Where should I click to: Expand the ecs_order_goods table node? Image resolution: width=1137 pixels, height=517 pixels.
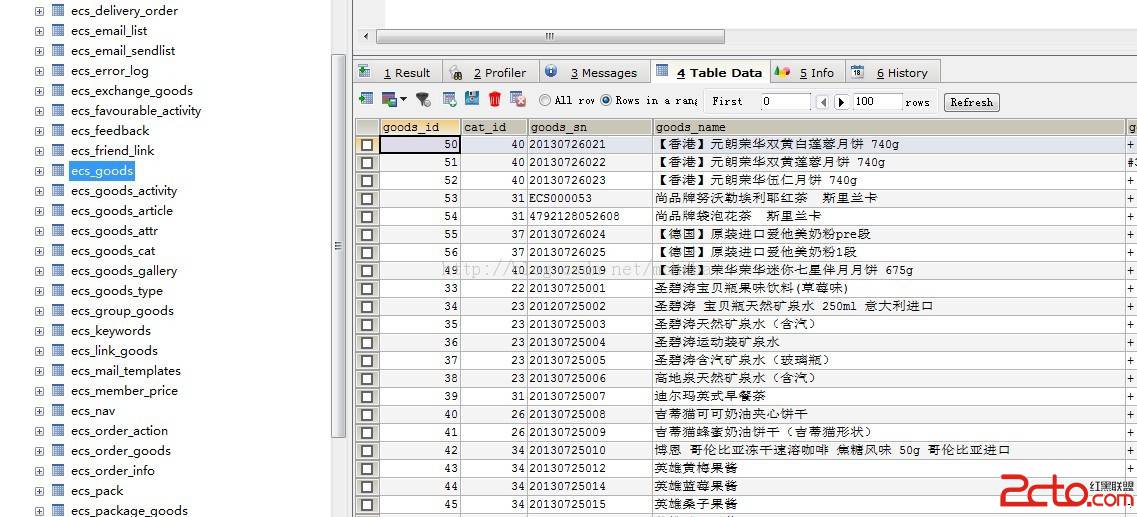pos(39,450)
